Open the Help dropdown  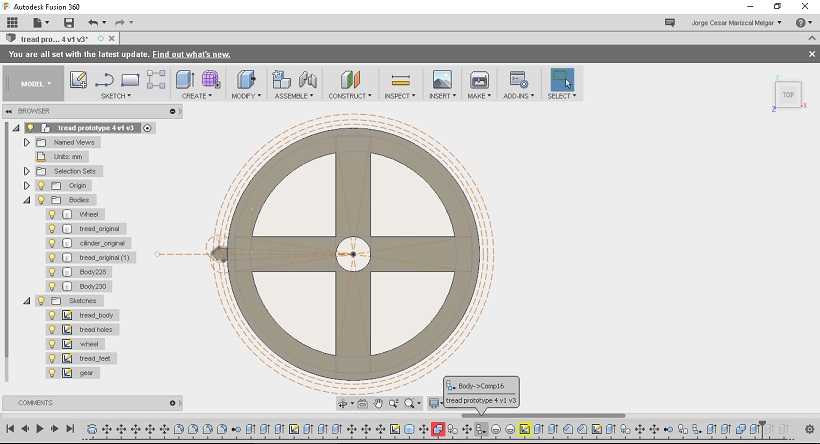click(803, 22)
